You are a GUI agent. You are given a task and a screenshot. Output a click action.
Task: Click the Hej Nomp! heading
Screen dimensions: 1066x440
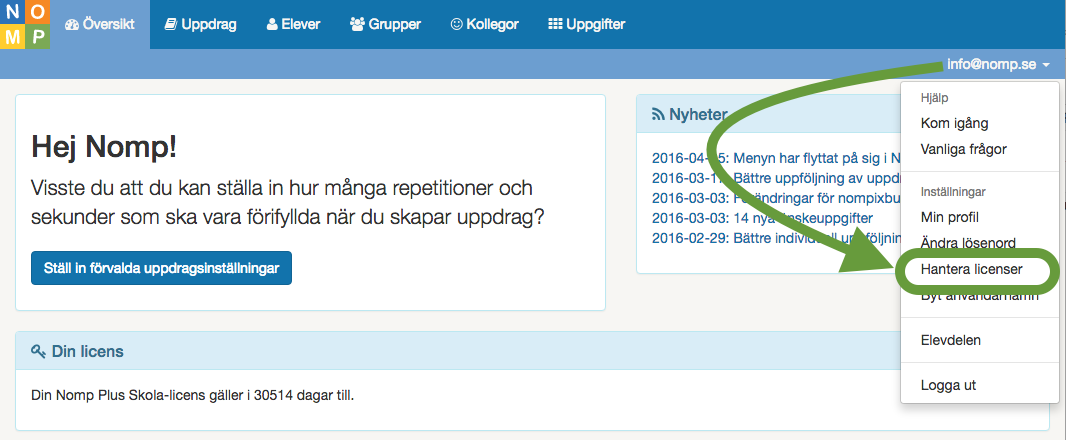[104, 147]
